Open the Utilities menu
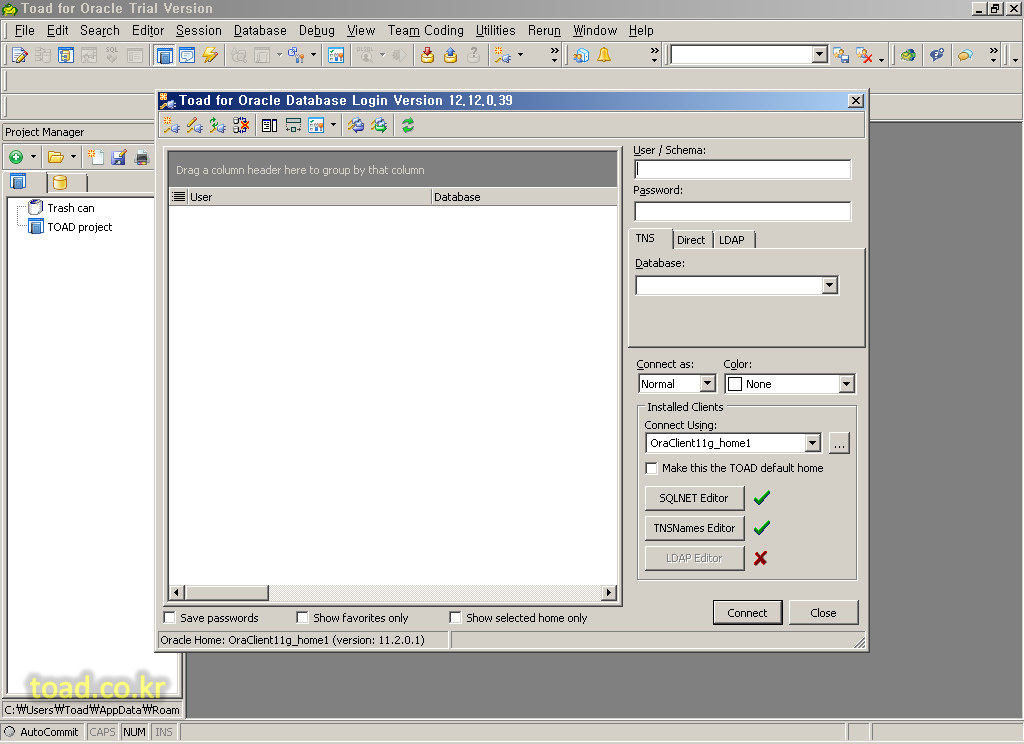This screenshot has height=744, width=1024. (495, 31)
